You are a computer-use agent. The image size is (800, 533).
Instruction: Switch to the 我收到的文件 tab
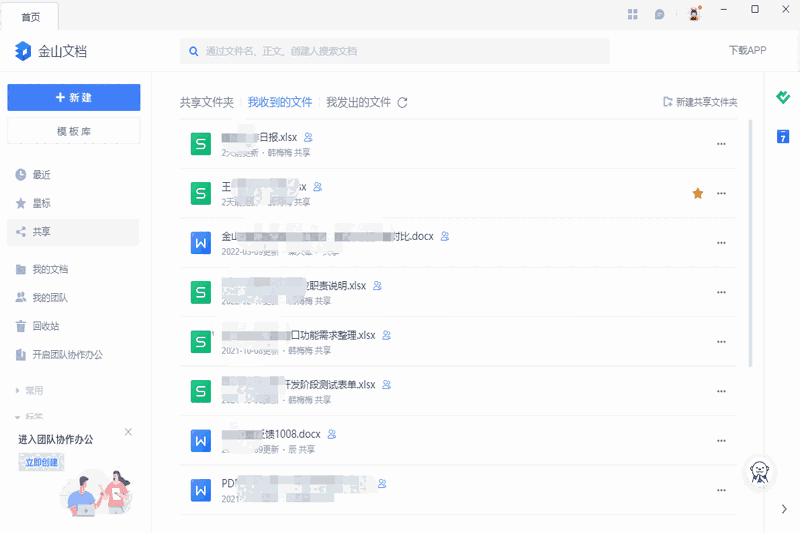point(280,103)
